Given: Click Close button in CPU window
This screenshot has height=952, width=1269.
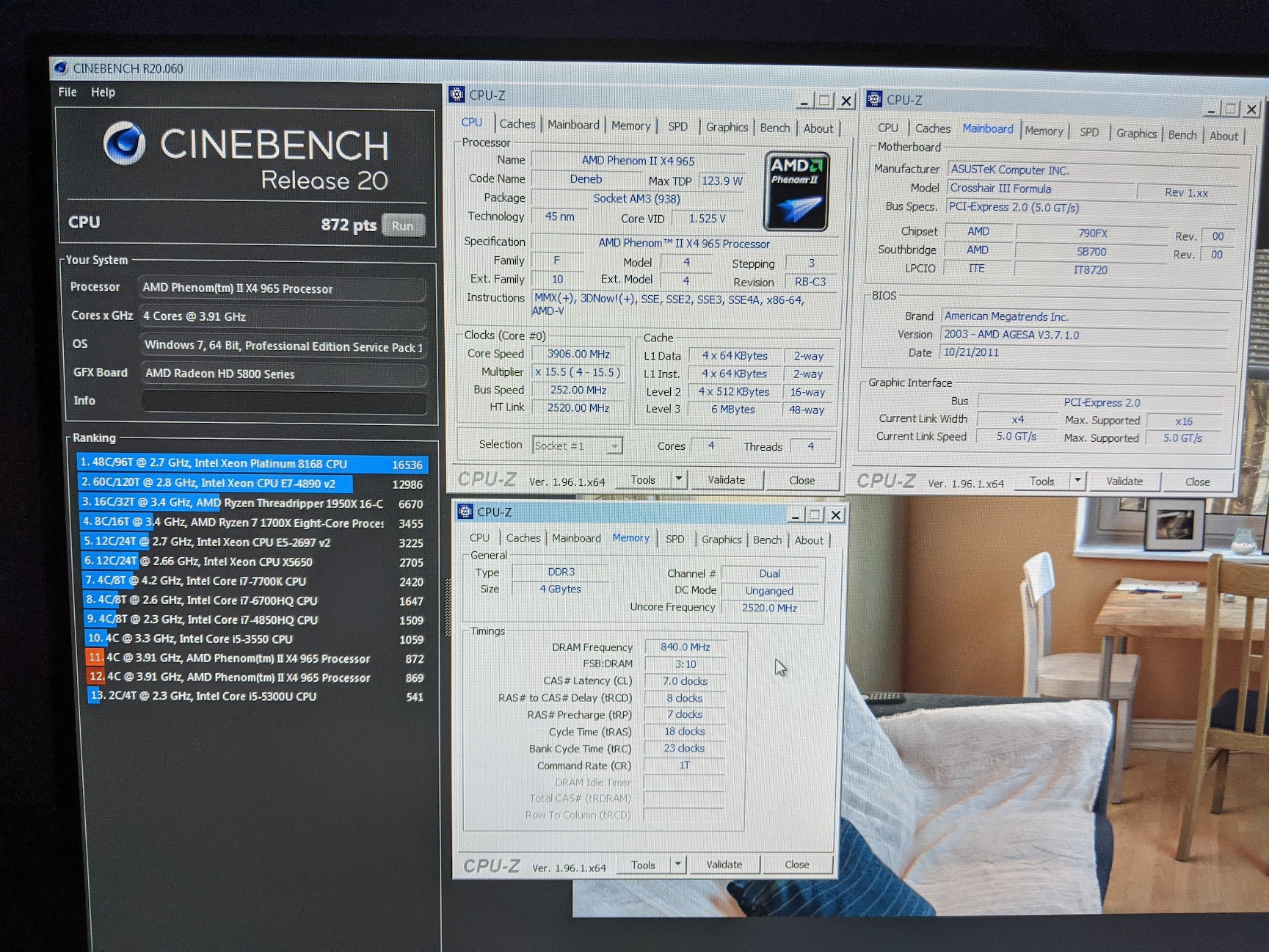Looking at the screenshot, I should 802,481.
